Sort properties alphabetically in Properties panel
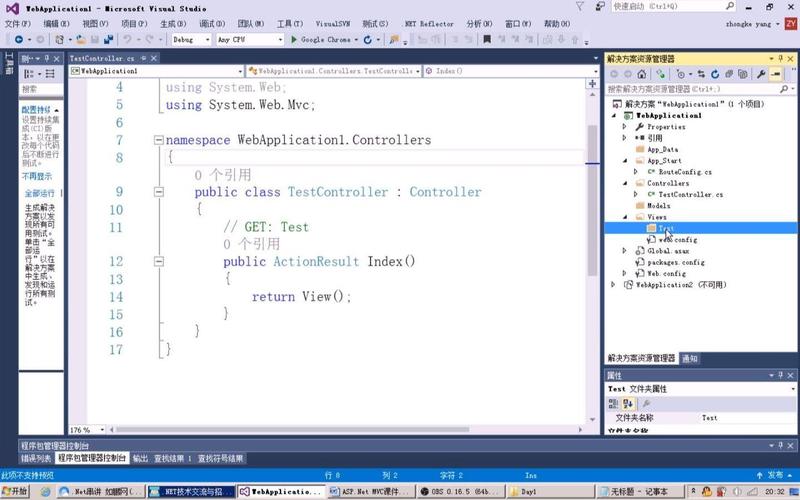The image size is (800, 500). 628,404
